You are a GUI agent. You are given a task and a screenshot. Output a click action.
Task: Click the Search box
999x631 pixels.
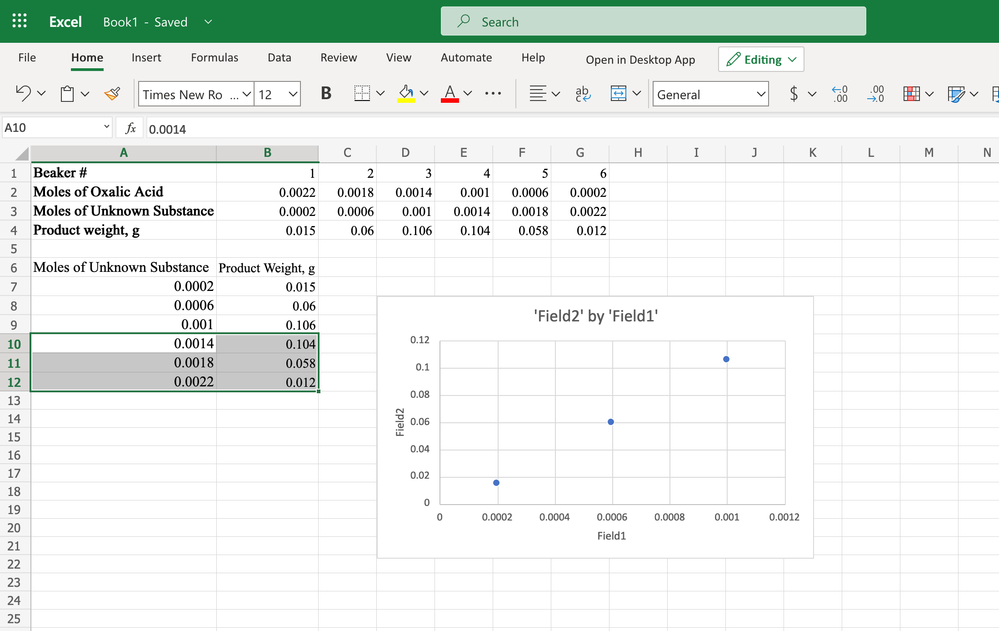[x=653, y=21]
